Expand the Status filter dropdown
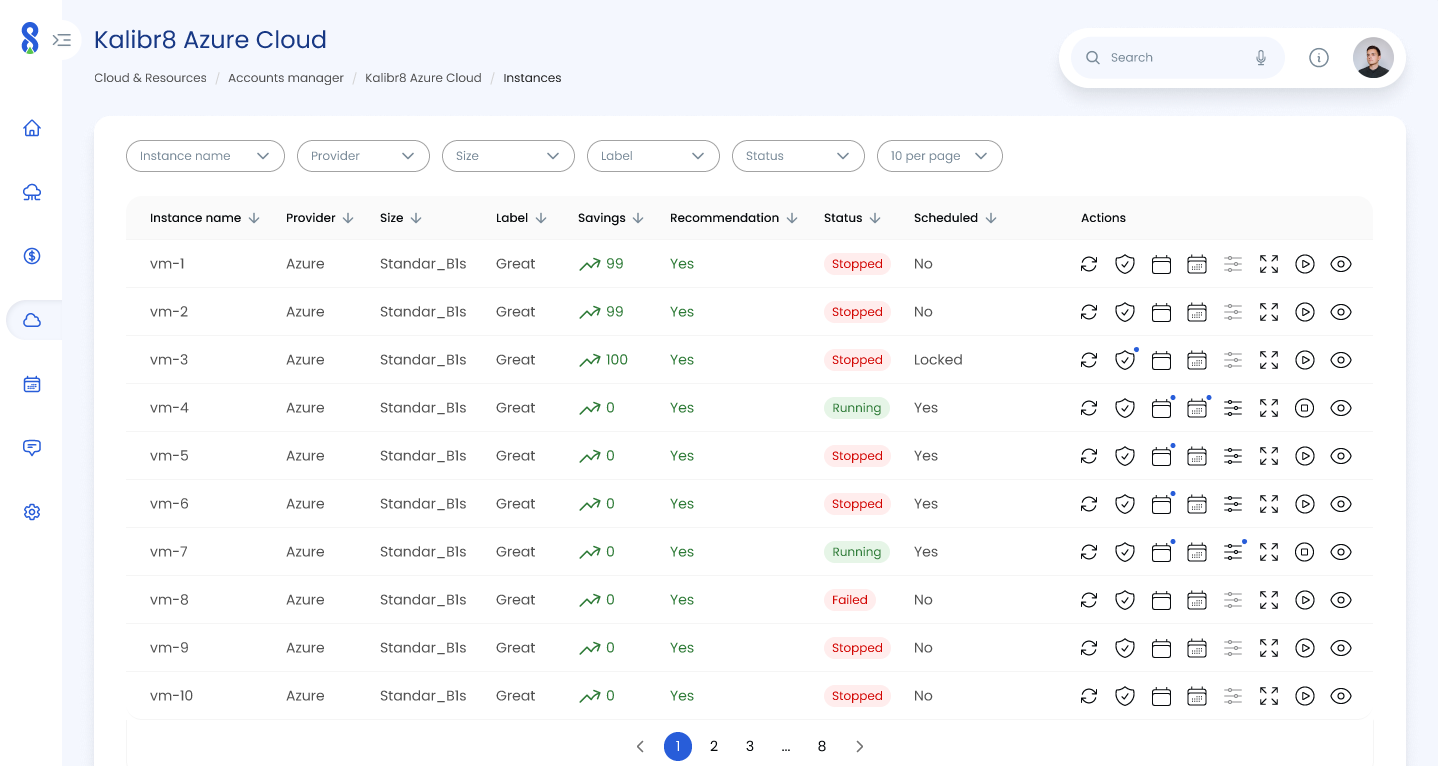This screenshot has height=766, width=1438. click(797, 156)
